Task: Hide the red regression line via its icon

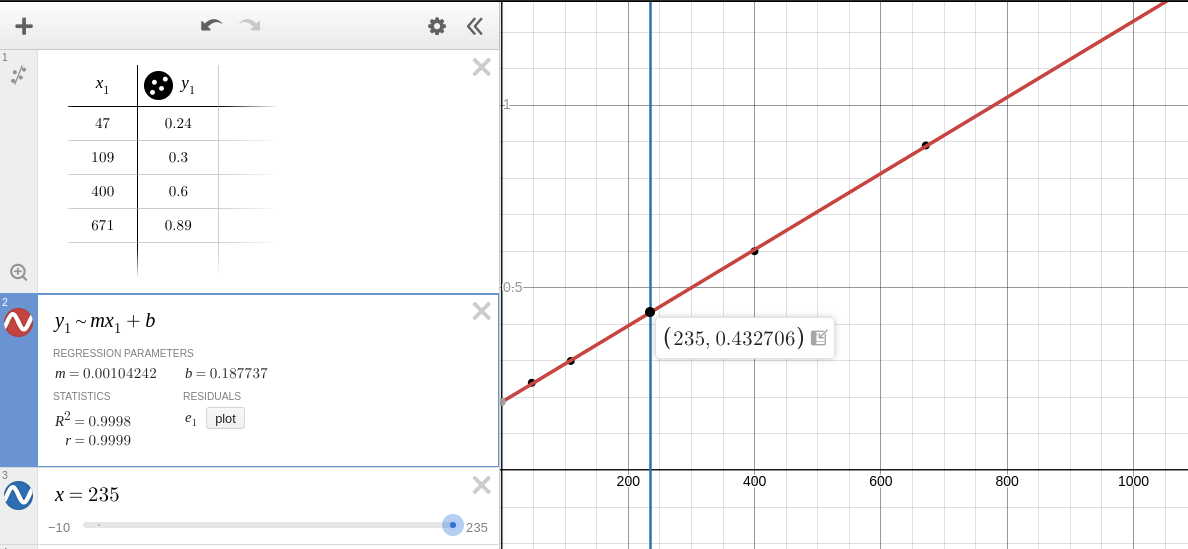Action: [x=18, y=323]
